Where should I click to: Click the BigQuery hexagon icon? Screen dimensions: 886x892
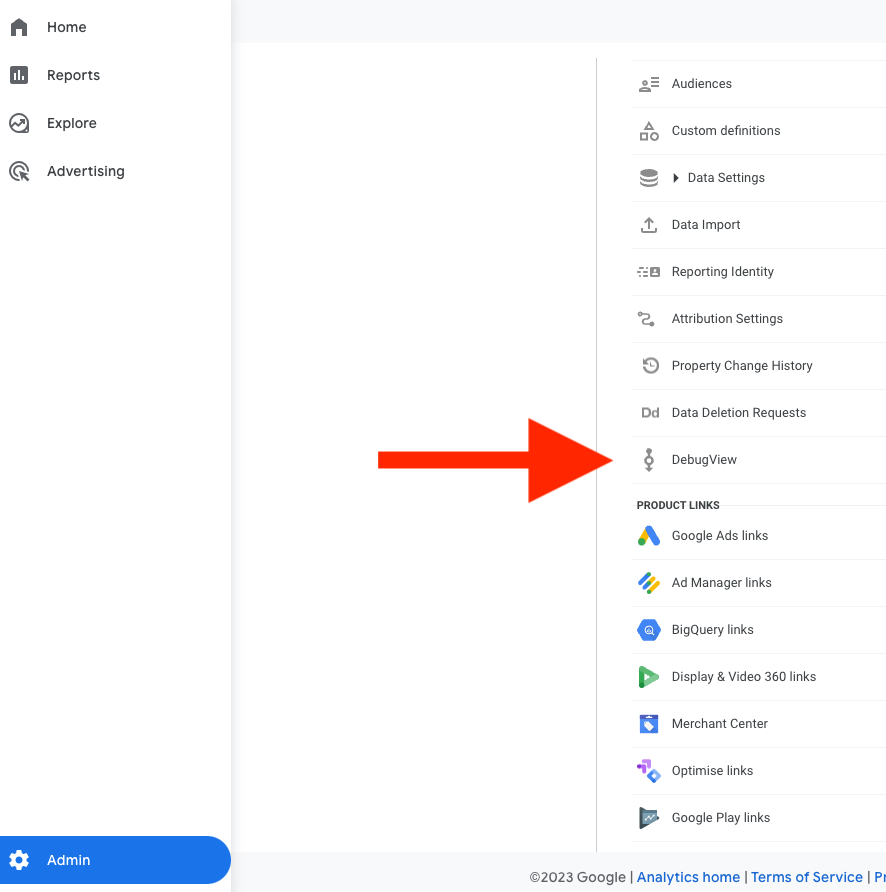click(x=649, y=630)
